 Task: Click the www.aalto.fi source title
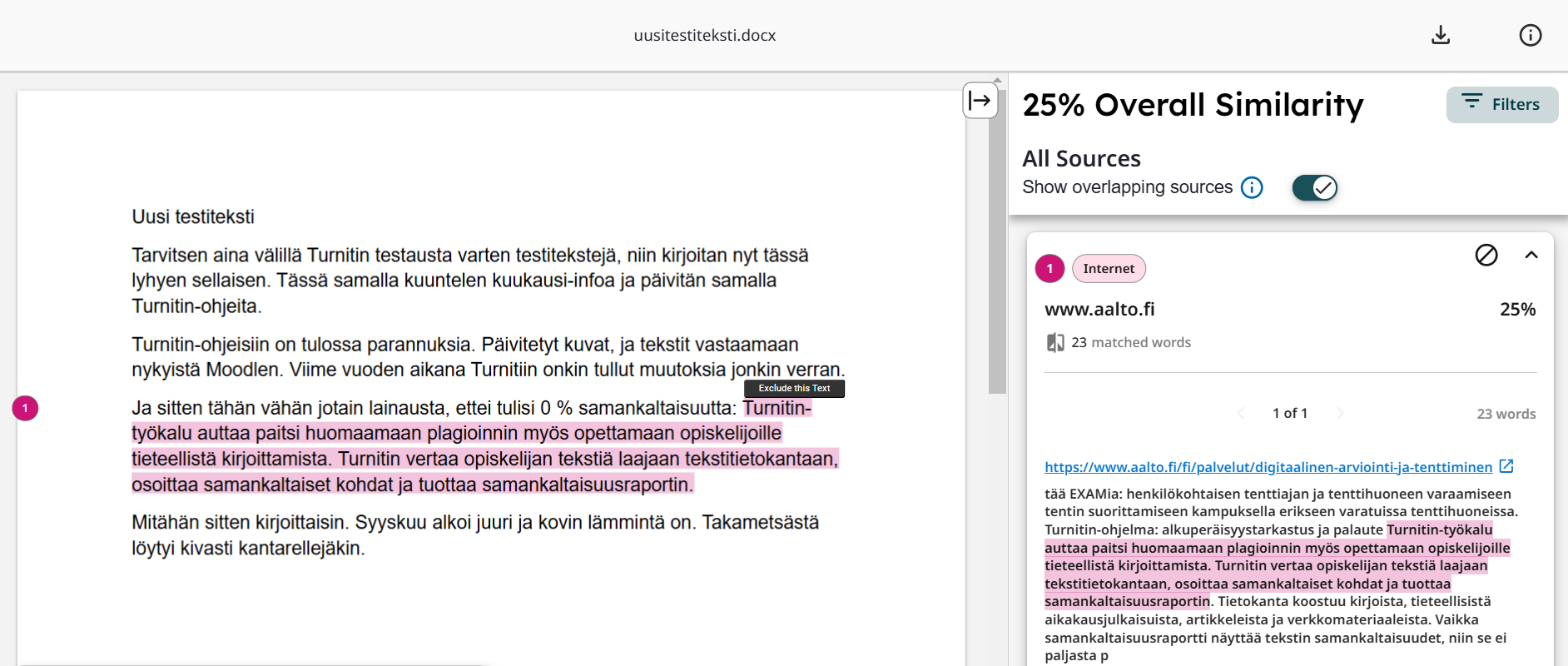1099,309
